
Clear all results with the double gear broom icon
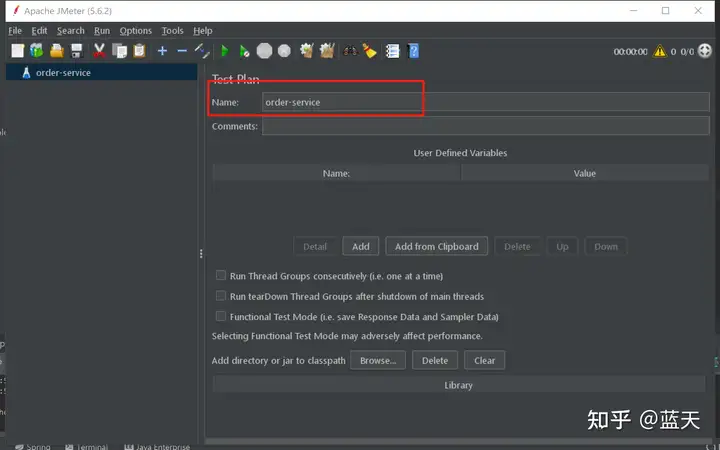327,51
